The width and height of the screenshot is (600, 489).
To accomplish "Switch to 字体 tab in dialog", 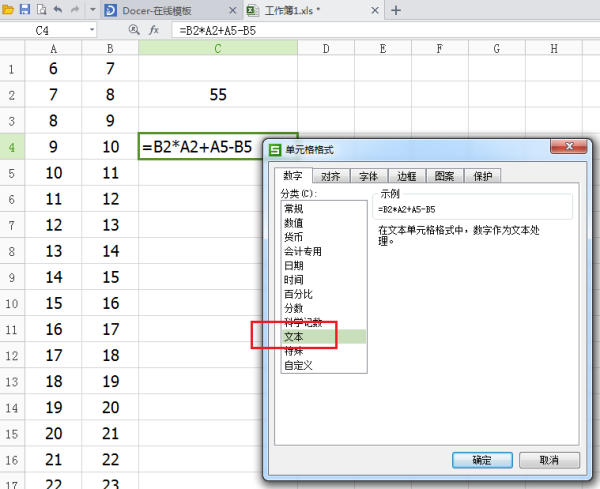I will 368,176.
